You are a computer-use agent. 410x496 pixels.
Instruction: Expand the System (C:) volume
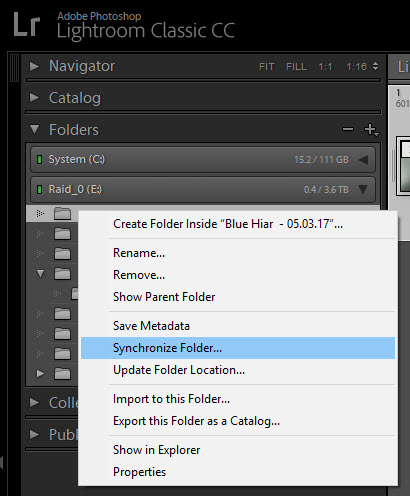point(363,160)
